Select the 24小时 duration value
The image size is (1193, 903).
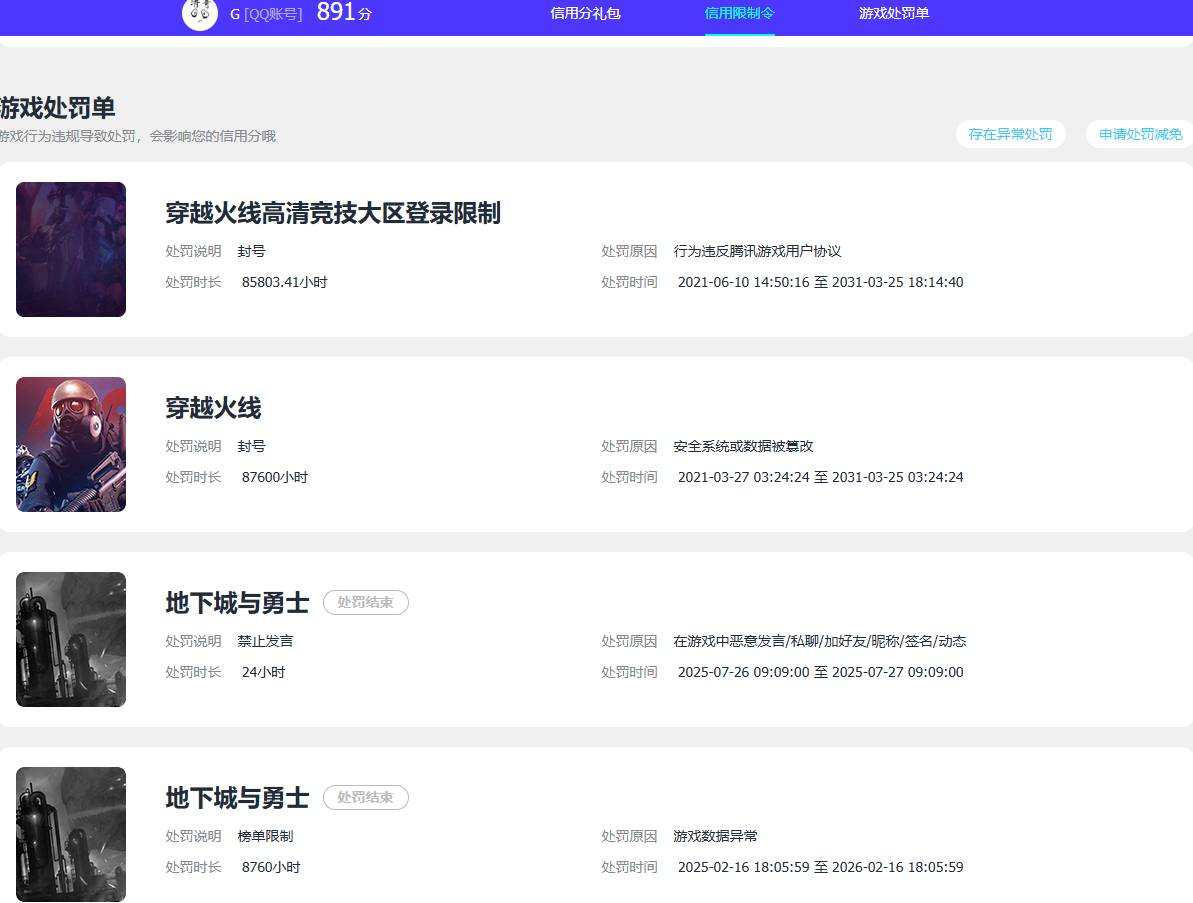[263, 672]
